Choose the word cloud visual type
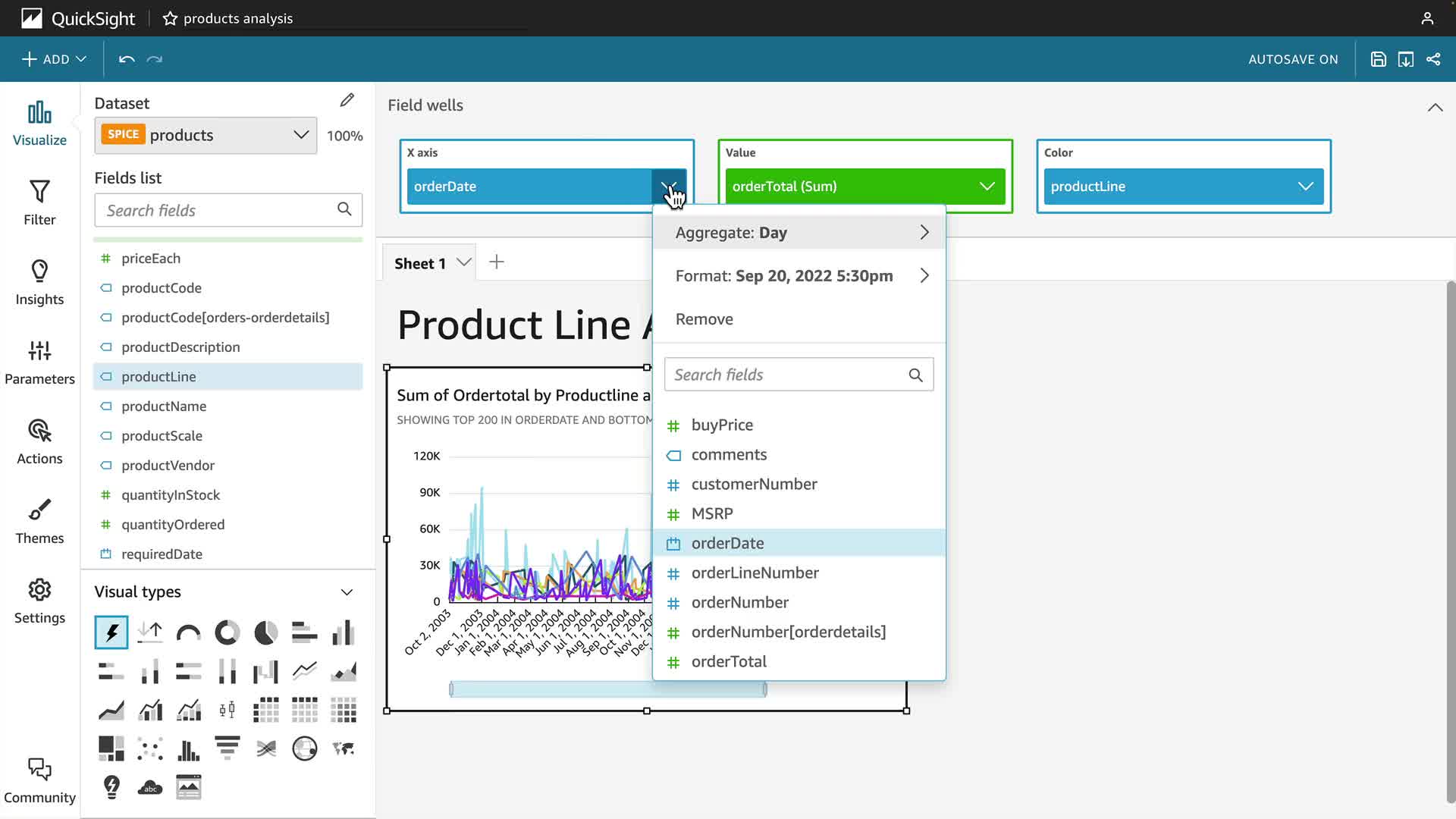This screenshot has height=819, width=1456. click(x=150, y=787)
